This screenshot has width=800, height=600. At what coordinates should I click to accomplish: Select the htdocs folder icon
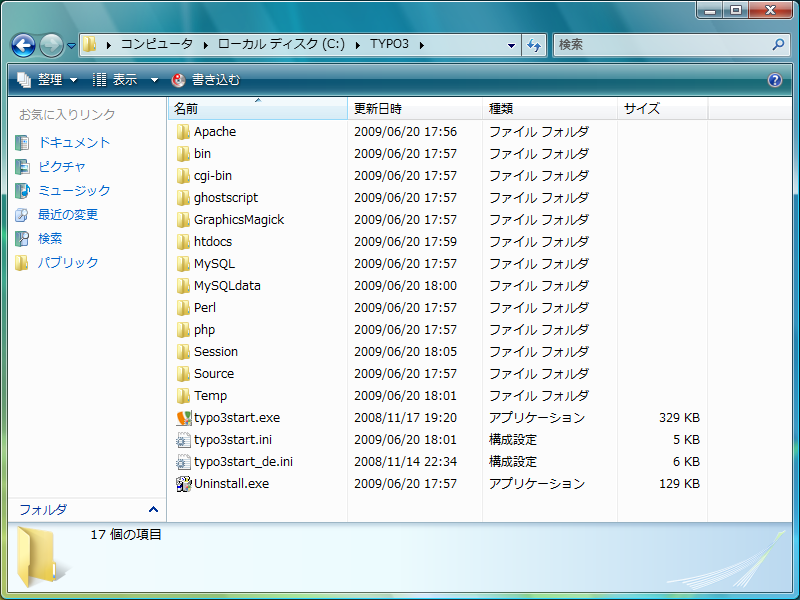pyautogui.click(x=183, y=241)
